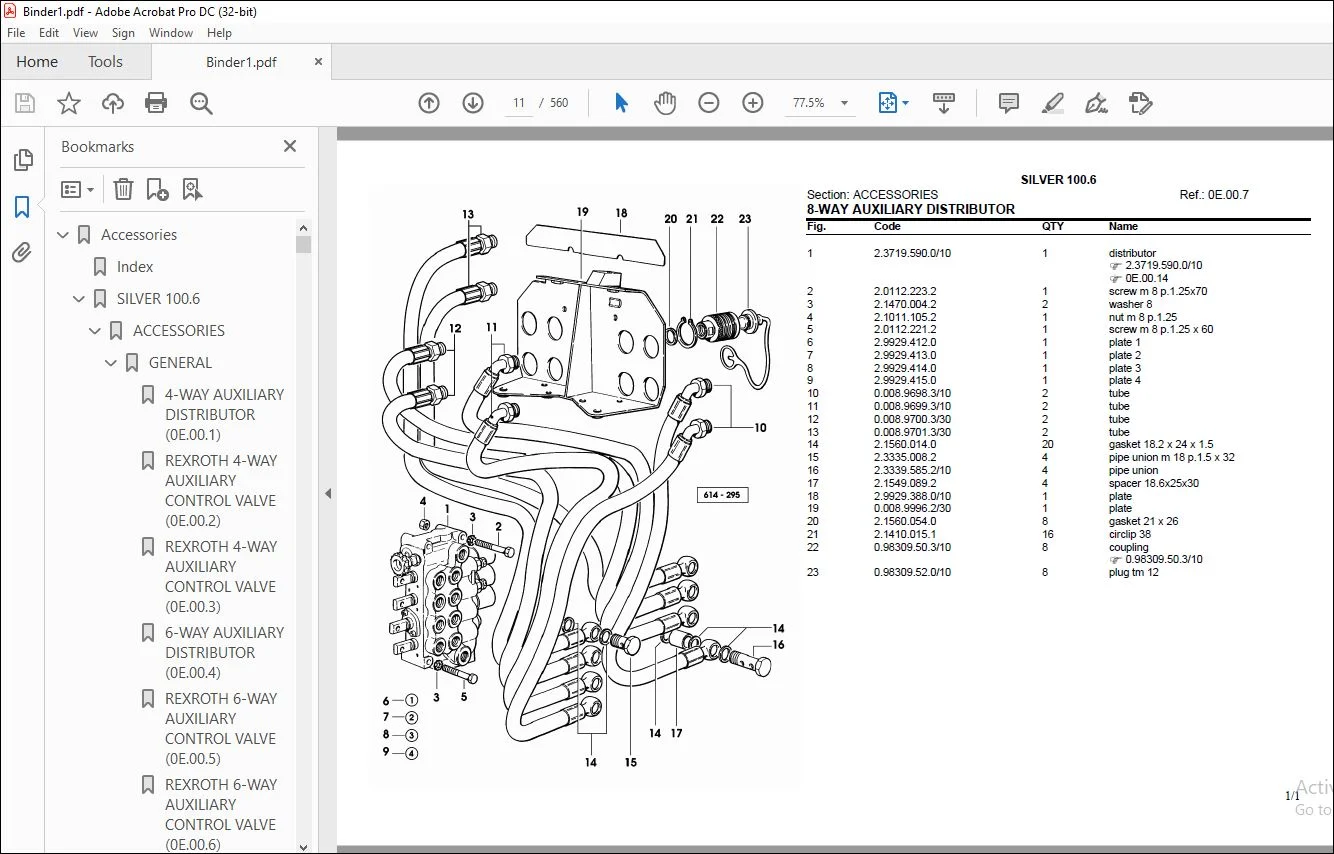Follow the 0.98309.50.3/10 cross-reference link
This screenshot has width=1334, height=854.
(x=1164, y=560)
